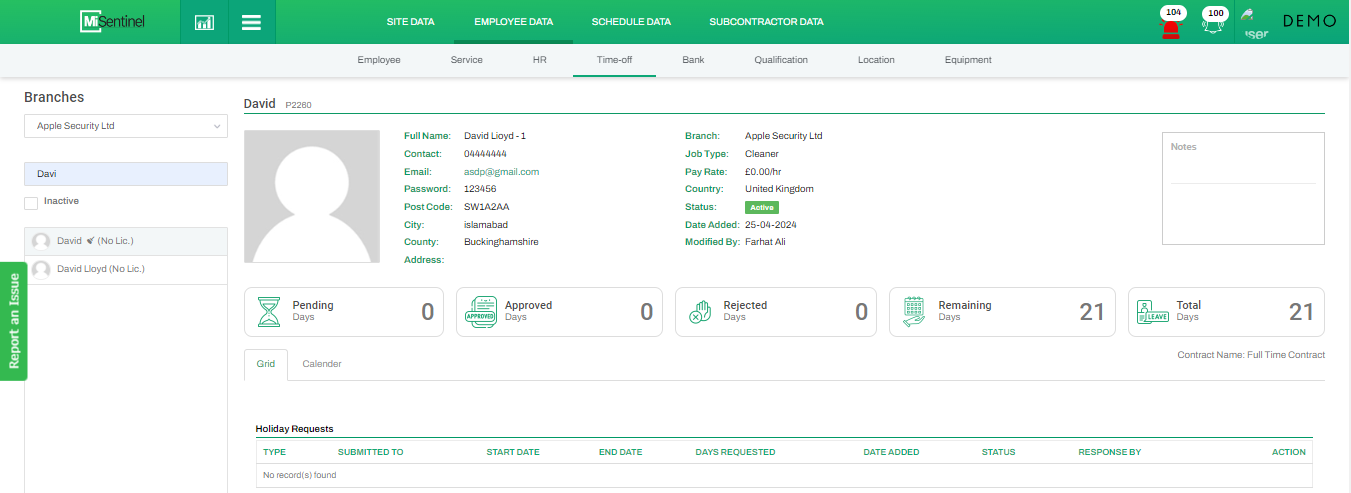1351x493 pixels.
Task: Click the Remaining days calendar icon
Action: 914,312
